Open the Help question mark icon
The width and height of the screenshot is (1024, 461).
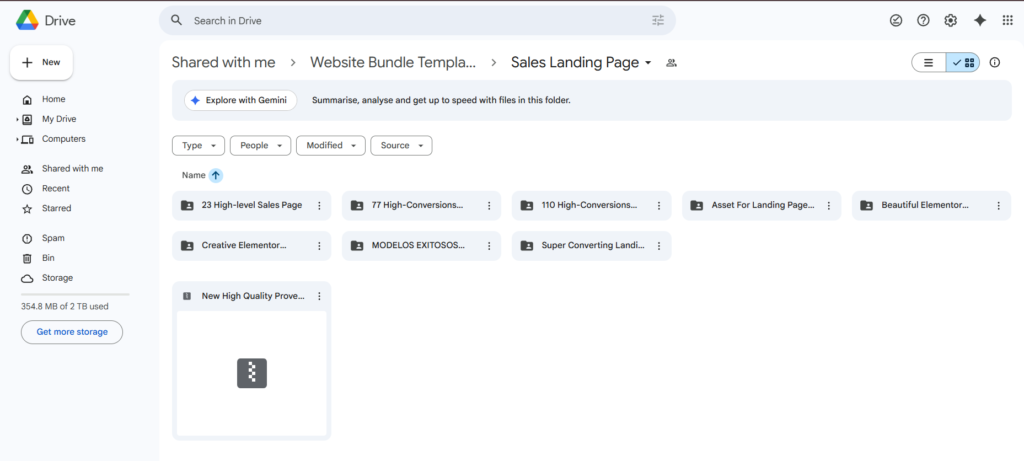(x=923, y=20)
